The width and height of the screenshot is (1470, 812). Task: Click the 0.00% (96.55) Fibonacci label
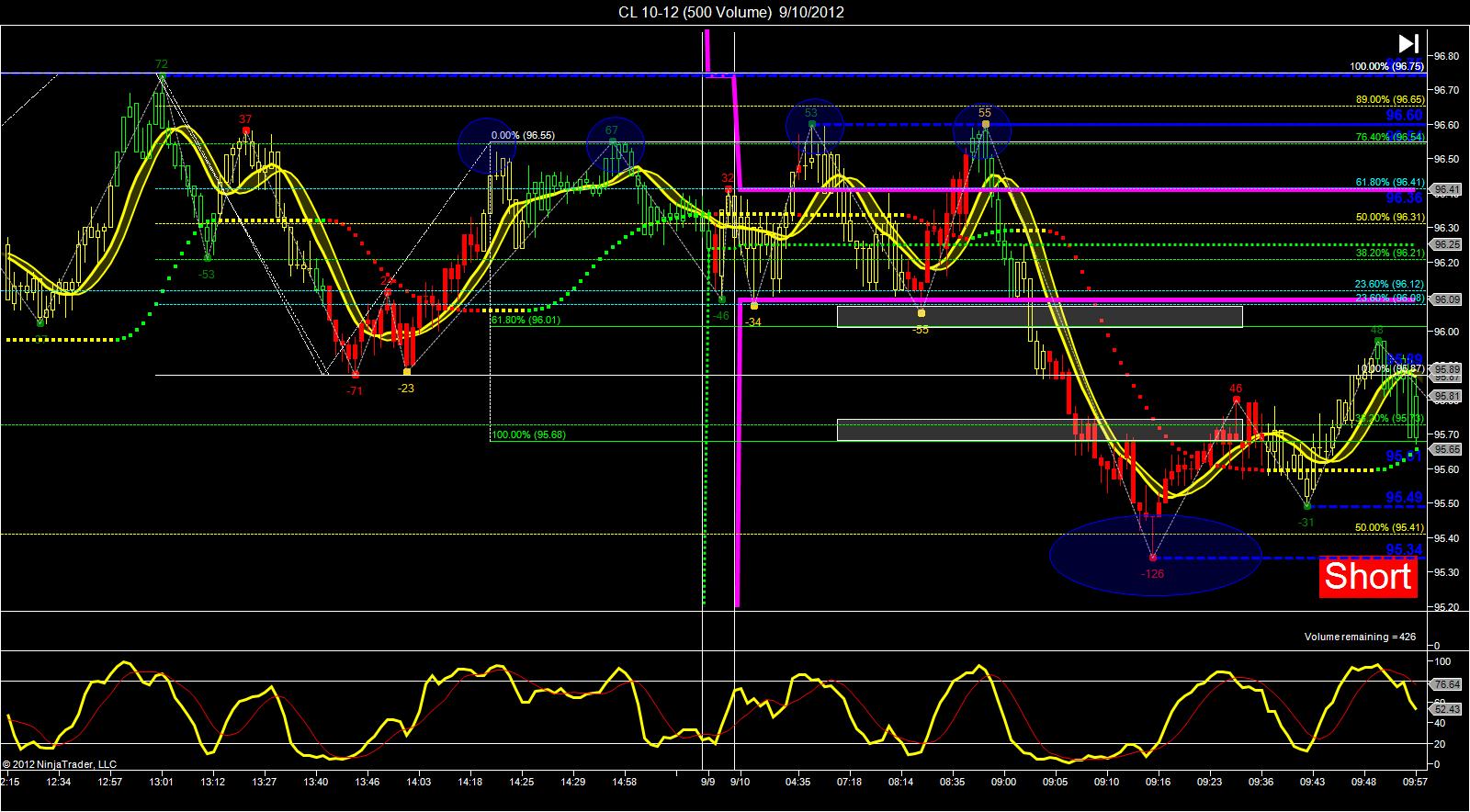(x=524, y=135)
